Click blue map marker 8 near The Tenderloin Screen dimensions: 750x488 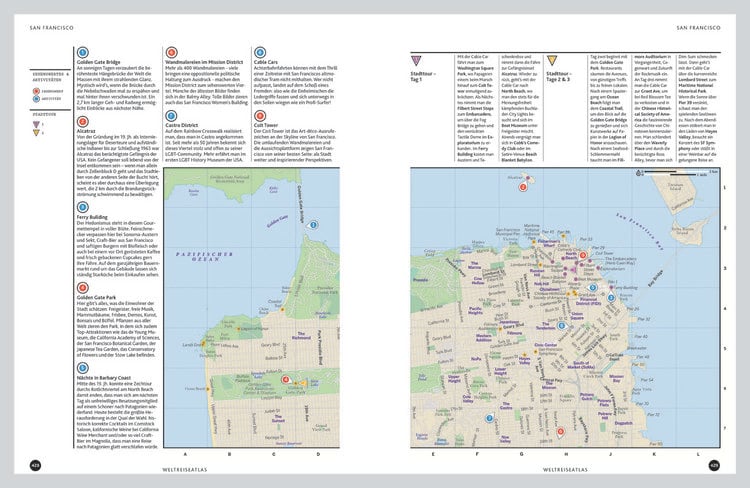click(562, 326)
